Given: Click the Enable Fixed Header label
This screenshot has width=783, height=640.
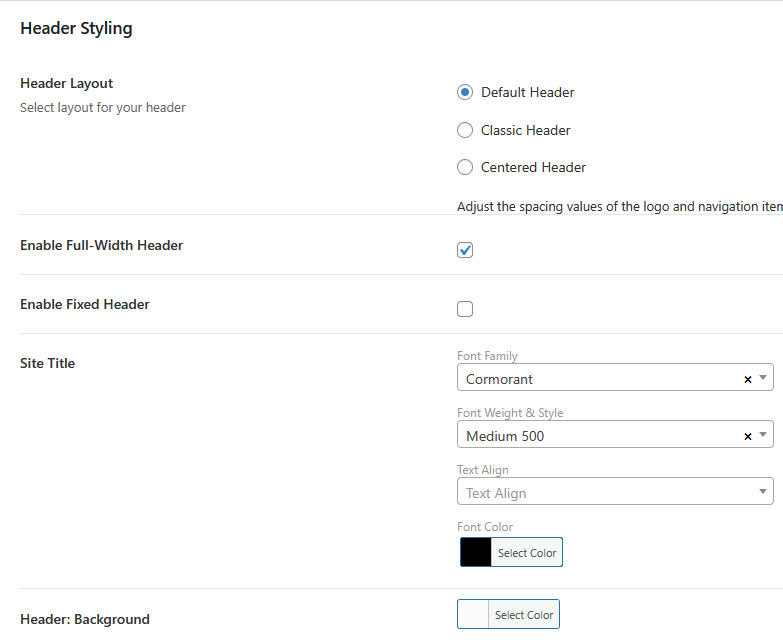Looking at the screenshot, I should (x=85, y=304).
